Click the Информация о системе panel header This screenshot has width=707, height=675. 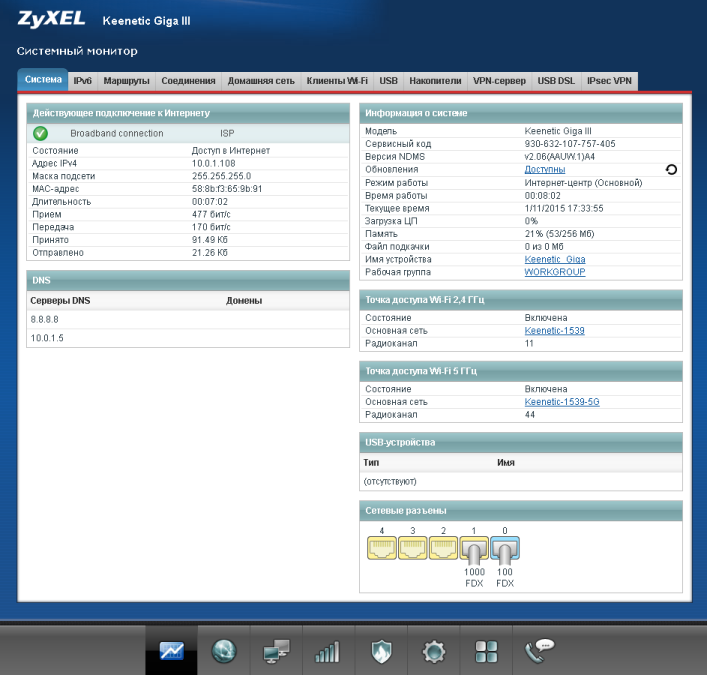[521, 113]
